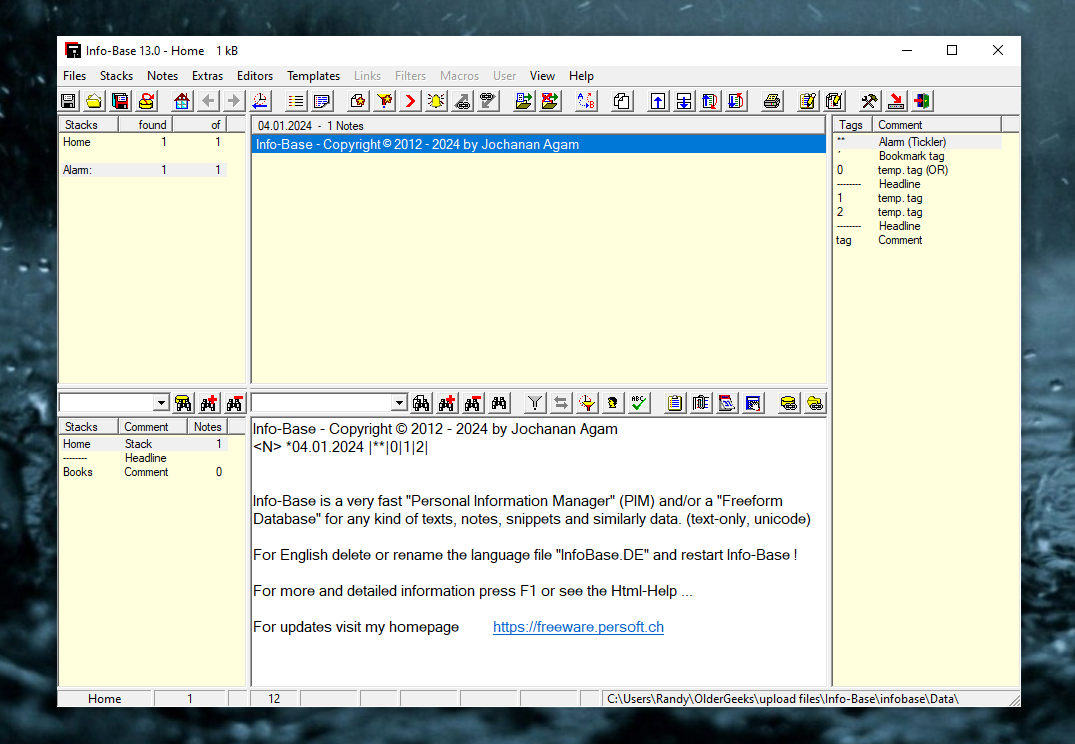Image resolution: width=1075 pixels, height=744 pixels.
Task: Click into the stack search input field
Action: point(107,403)
